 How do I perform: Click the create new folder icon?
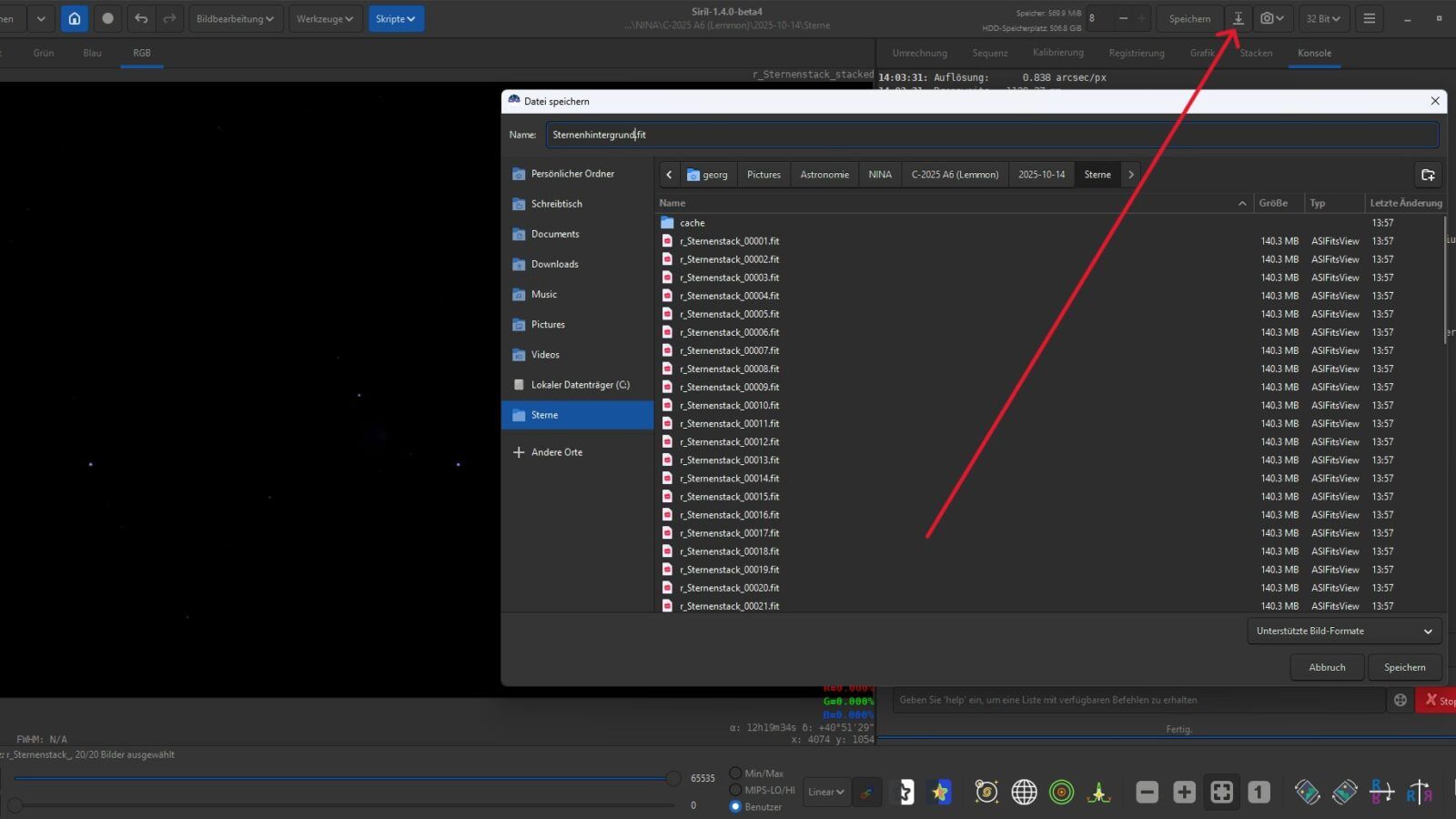[1427, 175]
